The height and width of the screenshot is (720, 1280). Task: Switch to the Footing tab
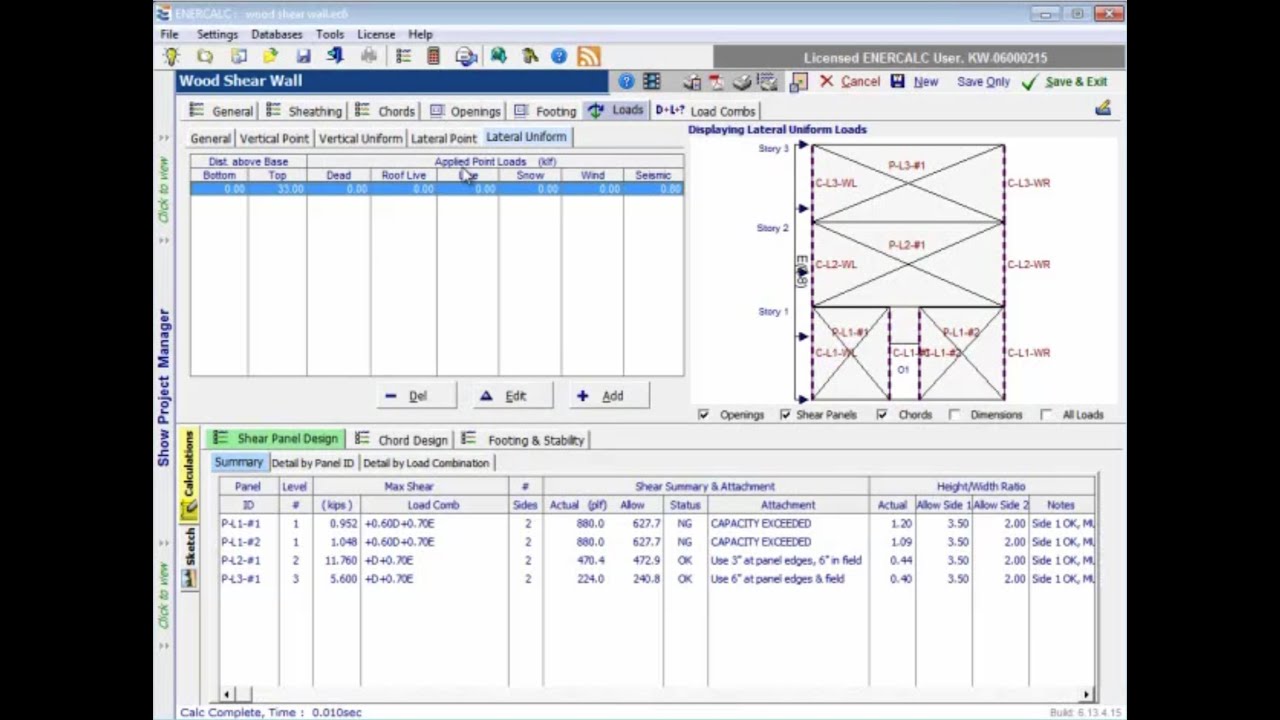[x=545, y=111]
